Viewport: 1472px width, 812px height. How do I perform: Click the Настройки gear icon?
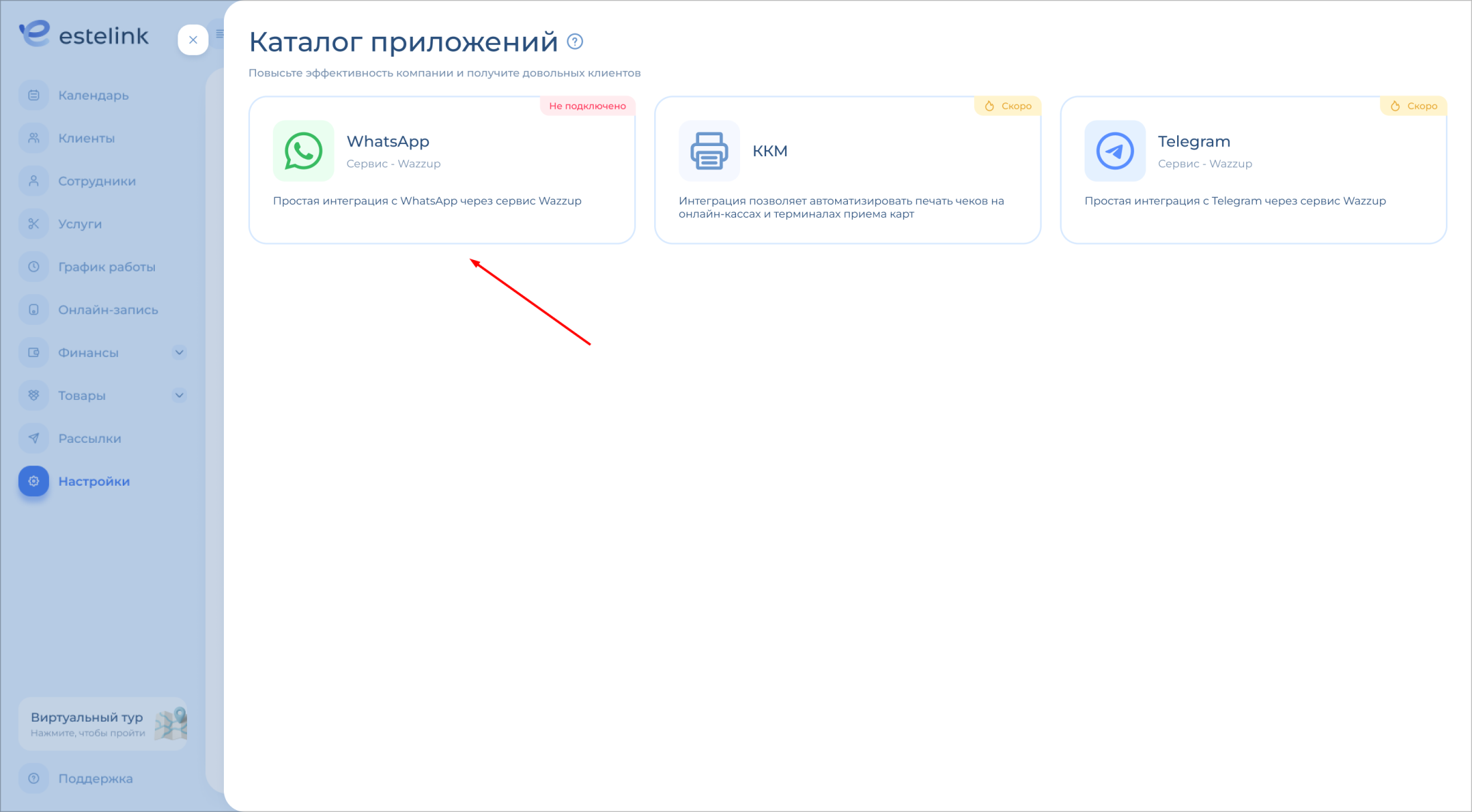[34, 481]
